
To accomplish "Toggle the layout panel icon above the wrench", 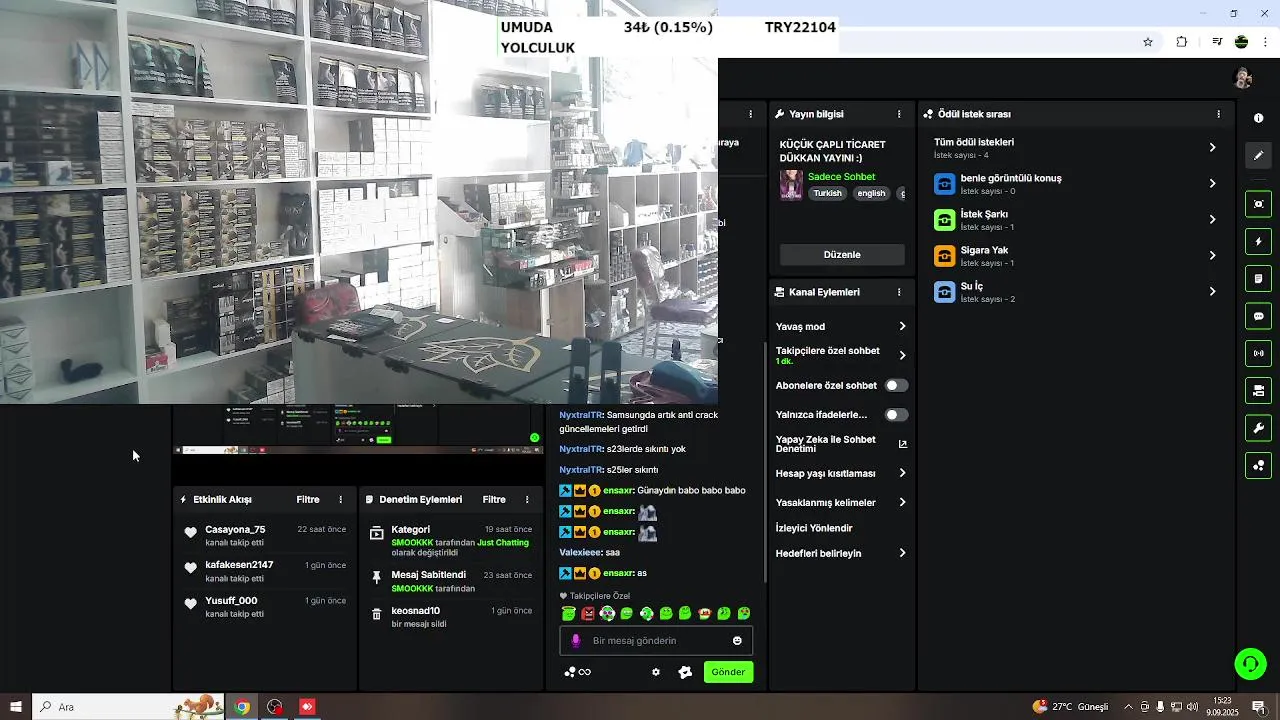I will pos(1258,390).
